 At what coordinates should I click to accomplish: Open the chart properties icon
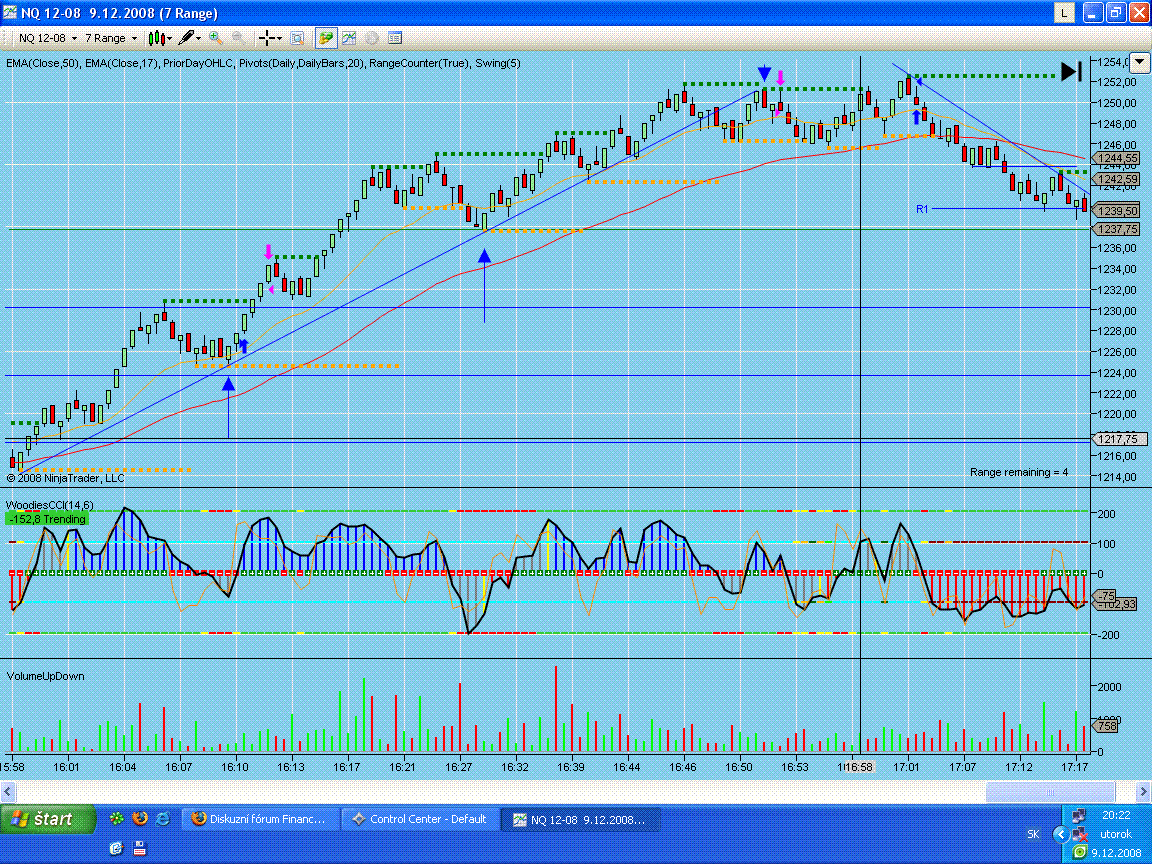click(x=395, y=38)
